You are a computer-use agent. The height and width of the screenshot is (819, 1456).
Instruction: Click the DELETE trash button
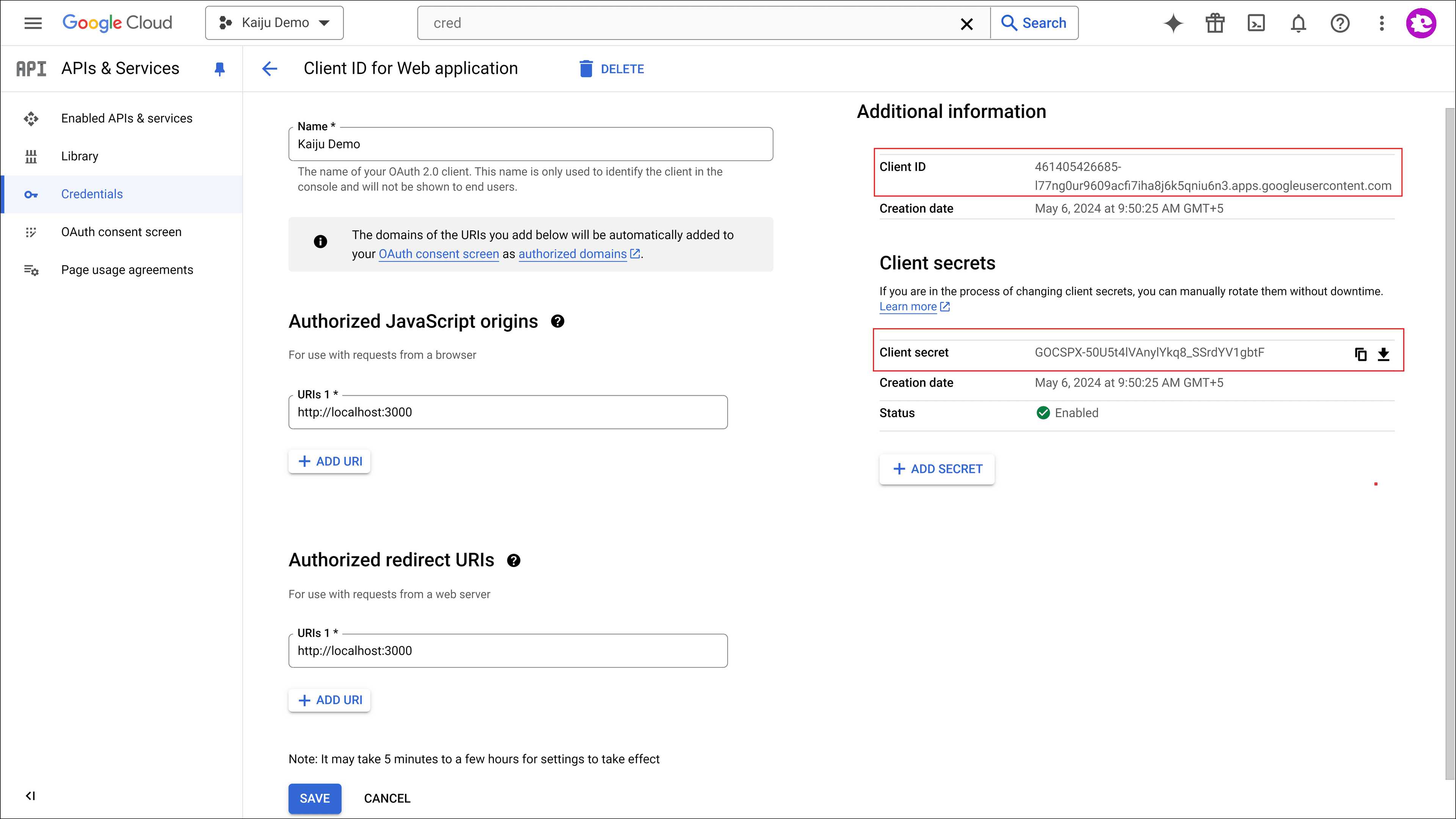click(x=611, y=69)
